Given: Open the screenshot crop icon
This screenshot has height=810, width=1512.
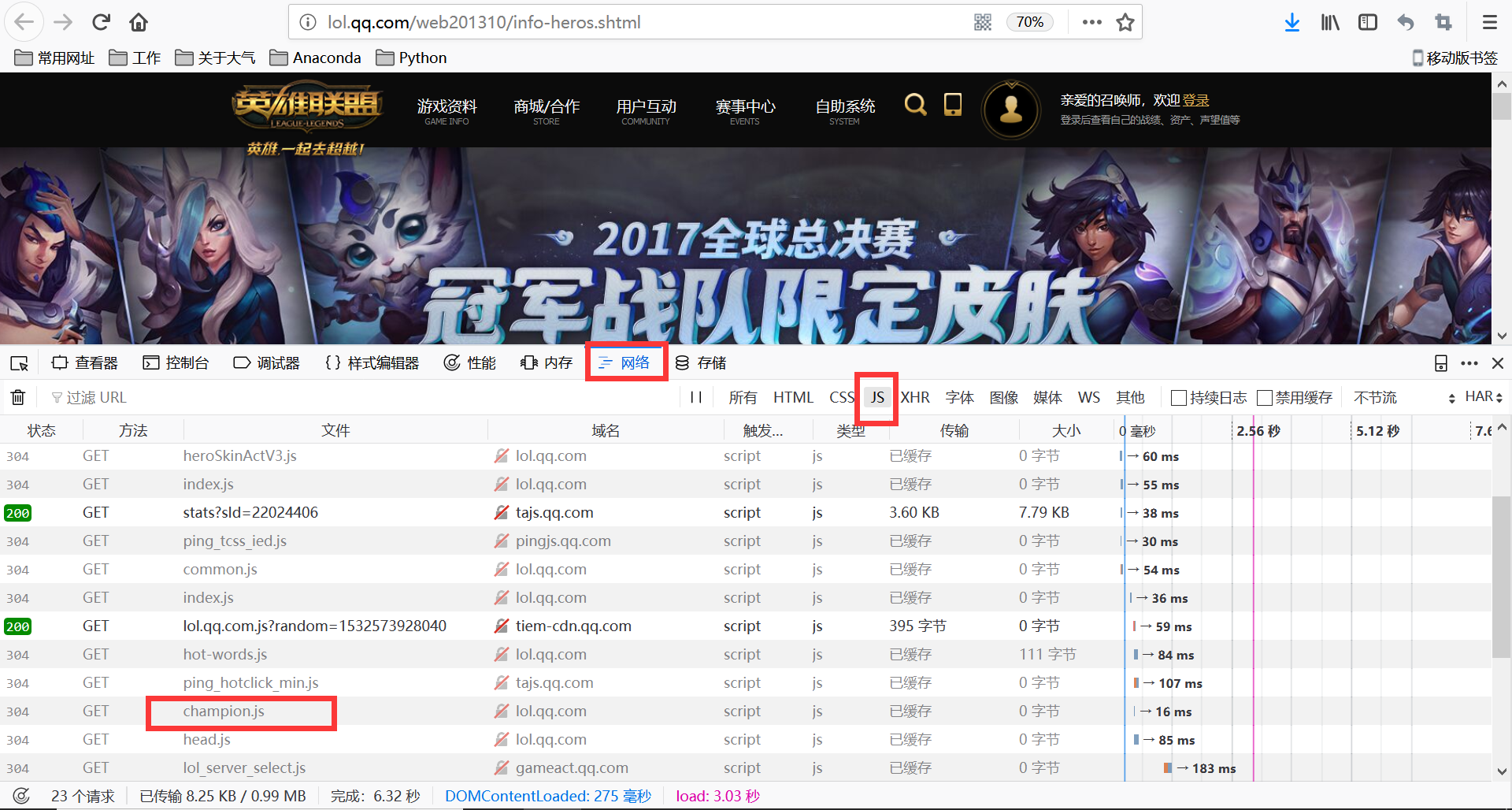Looking at the screenshot, I should tap(1443, 22).
